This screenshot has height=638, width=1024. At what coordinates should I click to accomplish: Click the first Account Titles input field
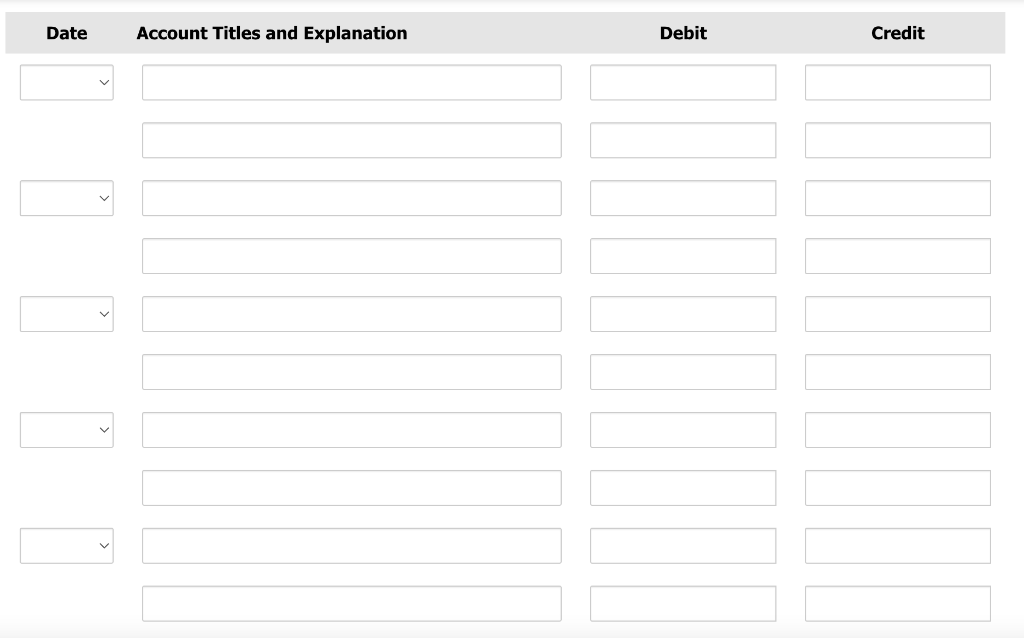coord(352,82)
